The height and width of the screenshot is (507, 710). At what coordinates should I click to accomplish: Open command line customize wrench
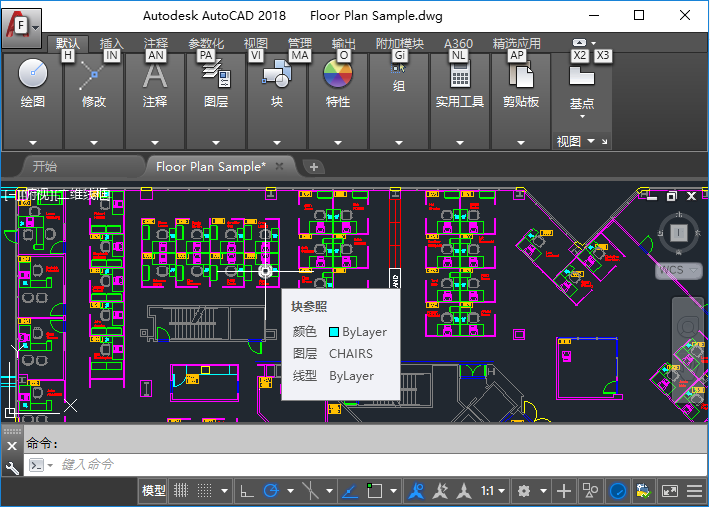click(x=12, y=468)
